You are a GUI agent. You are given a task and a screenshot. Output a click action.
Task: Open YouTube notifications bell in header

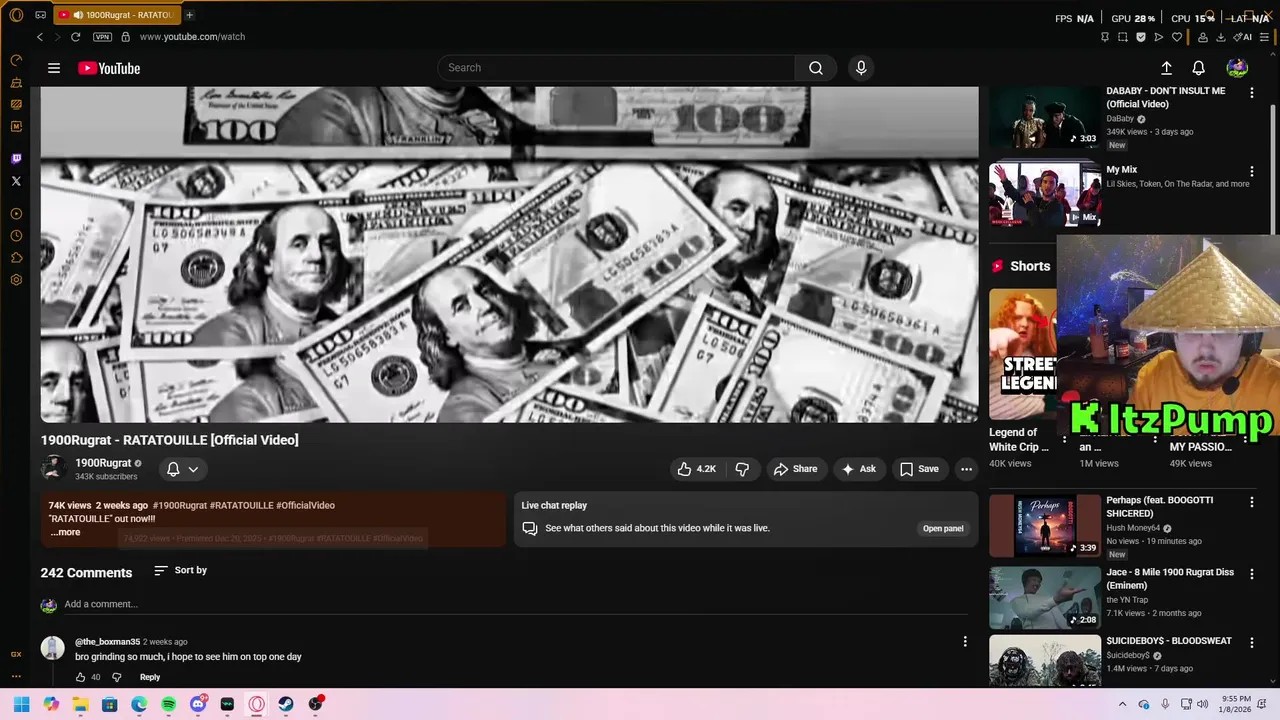pyautogui.click(x=1198, y=68)
